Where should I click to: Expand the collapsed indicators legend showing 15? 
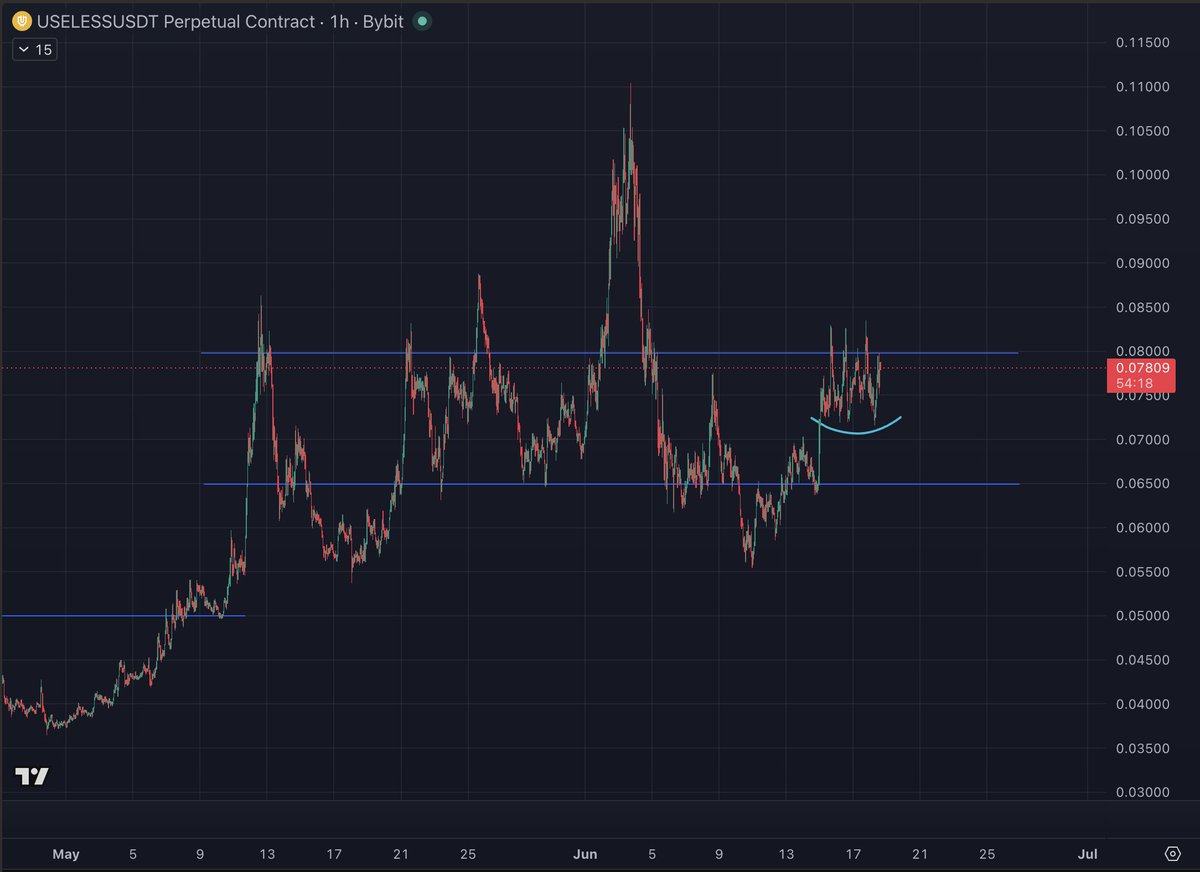[35, 49]
